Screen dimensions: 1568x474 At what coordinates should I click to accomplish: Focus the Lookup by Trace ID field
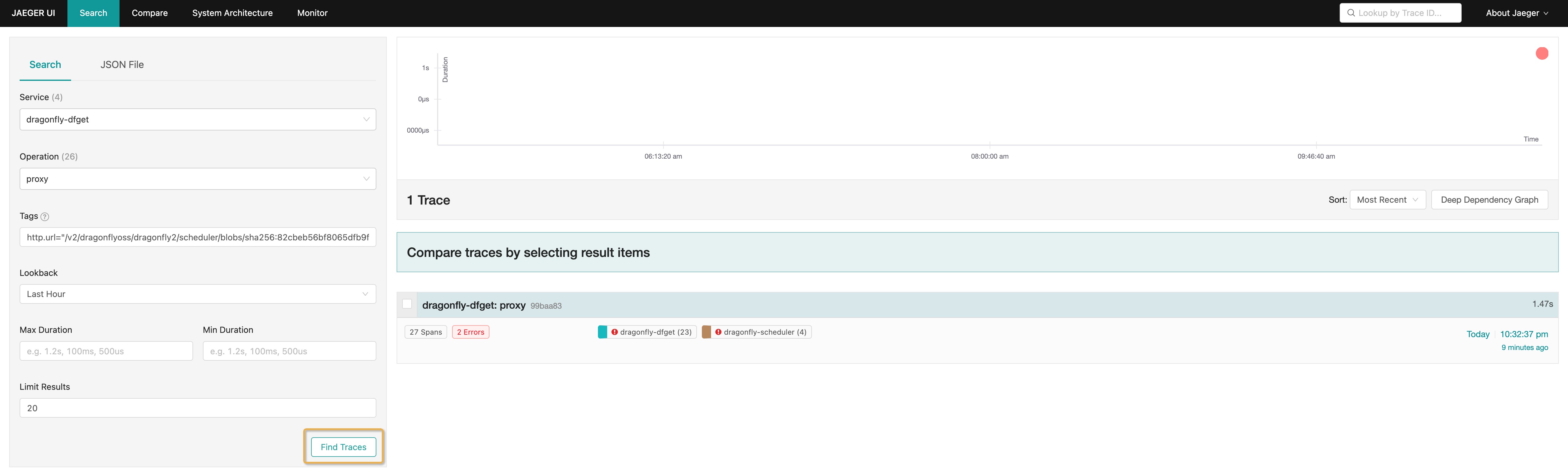(1400, 13)
